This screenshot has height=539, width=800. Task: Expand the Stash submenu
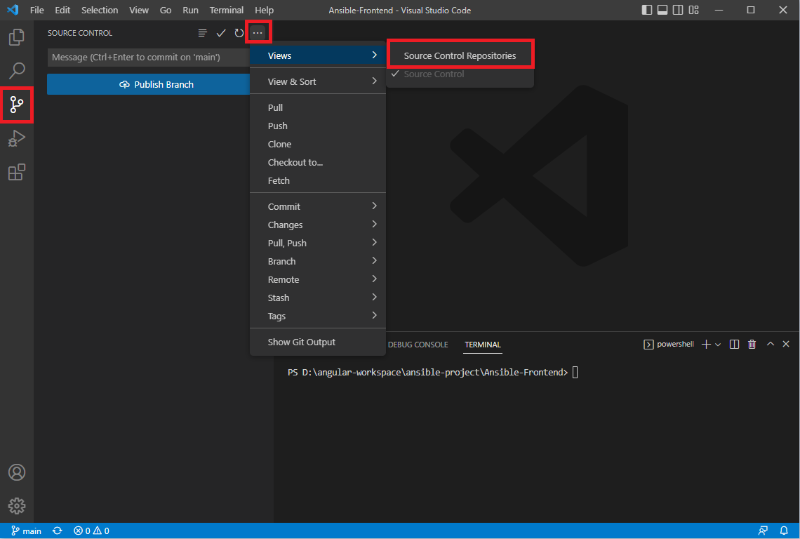click(318, 298)
